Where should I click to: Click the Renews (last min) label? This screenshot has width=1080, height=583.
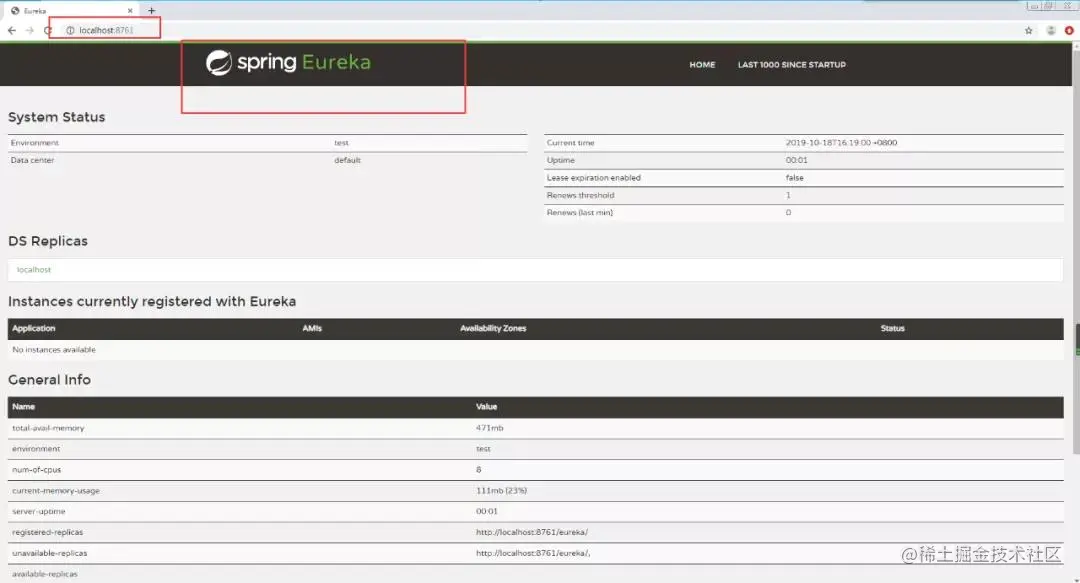click(x=580, y=212)
